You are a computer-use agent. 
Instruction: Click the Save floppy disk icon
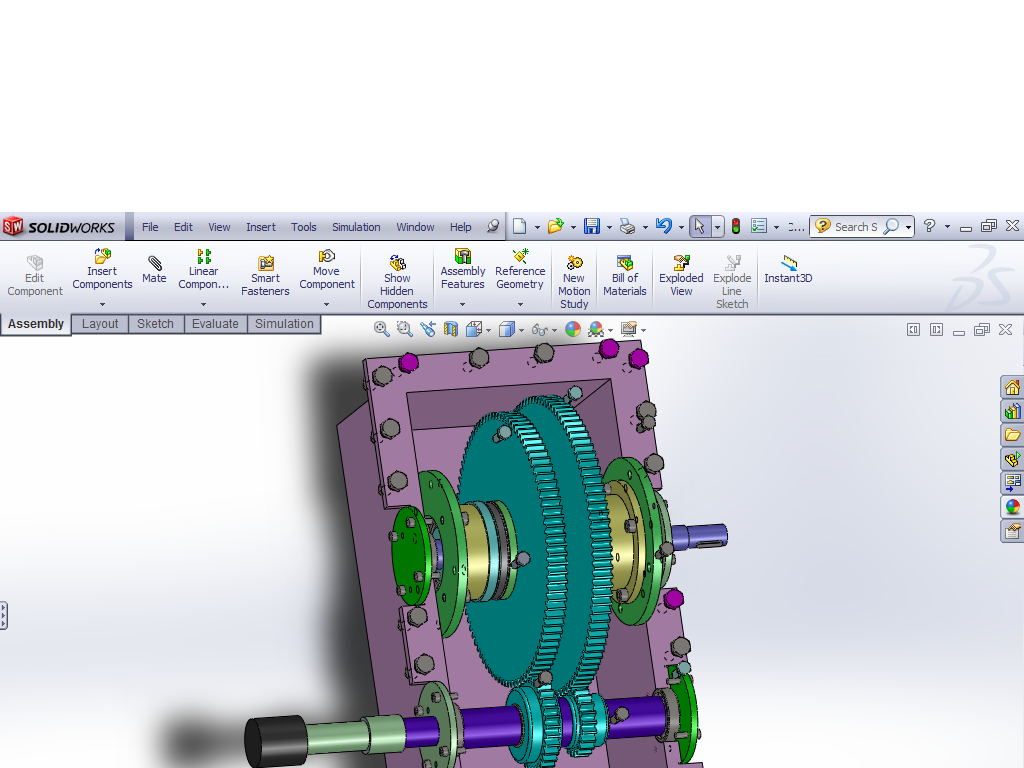point(592,226)
